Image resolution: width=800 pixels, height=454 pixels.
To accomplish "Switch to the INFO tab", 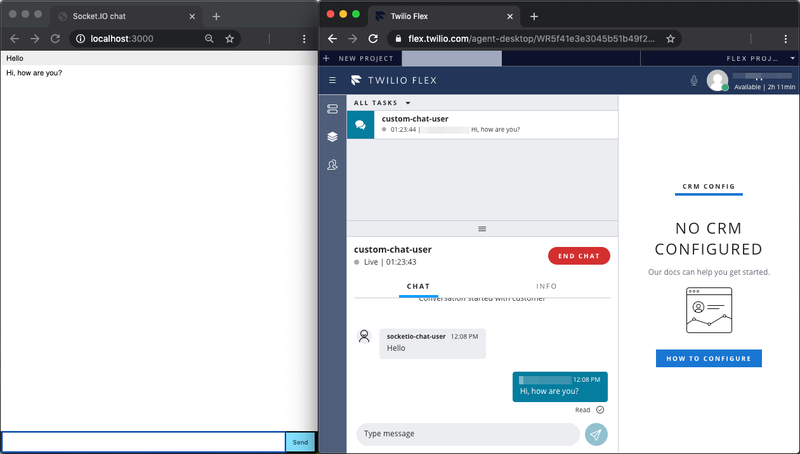I will pyautogui.click(x=546, y=286).
